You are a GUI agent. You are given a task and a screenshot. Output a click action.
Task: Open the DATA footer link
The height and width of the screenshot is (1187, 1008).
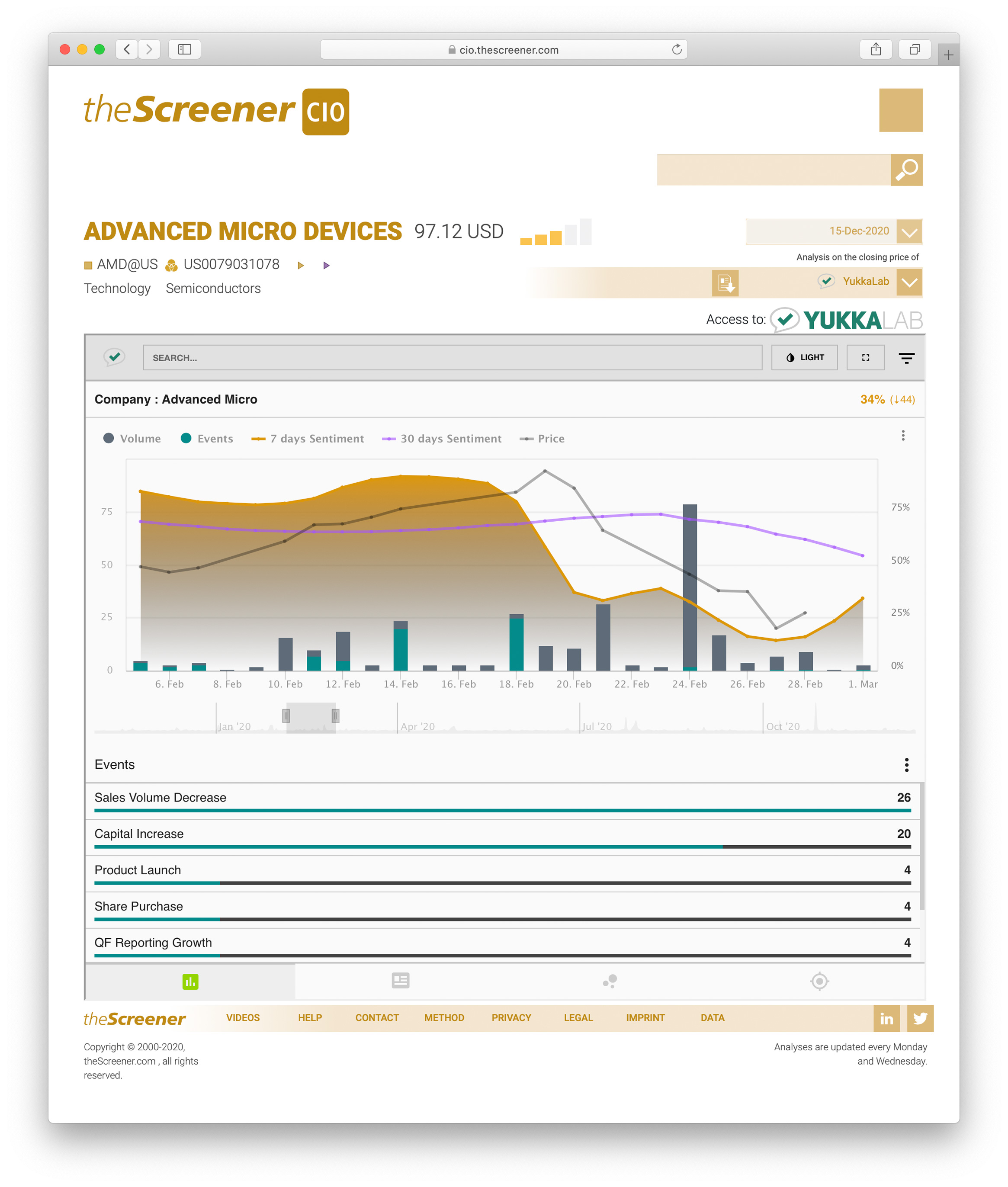tap(713, 1018)
